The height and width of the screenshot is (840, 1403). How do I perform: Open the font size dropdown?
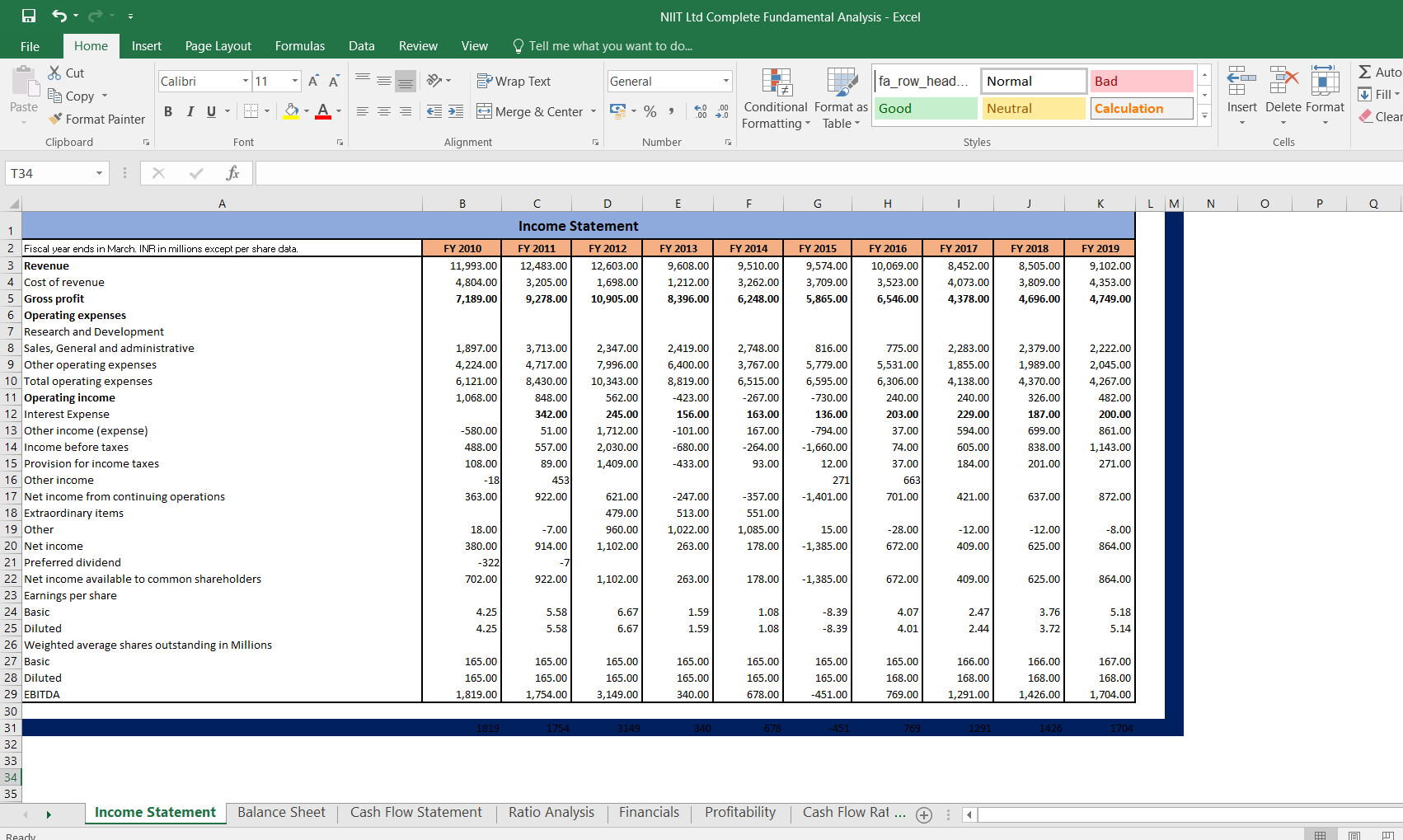tap(295, 81)
